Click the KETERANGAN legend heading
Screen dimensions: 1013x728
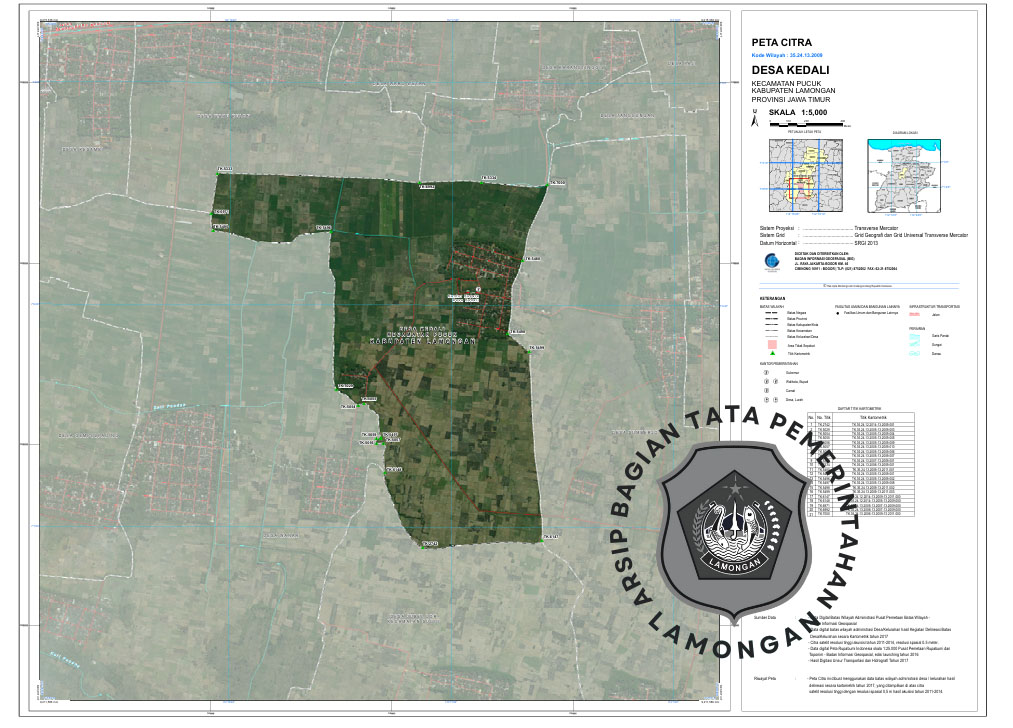click(772, 299)
